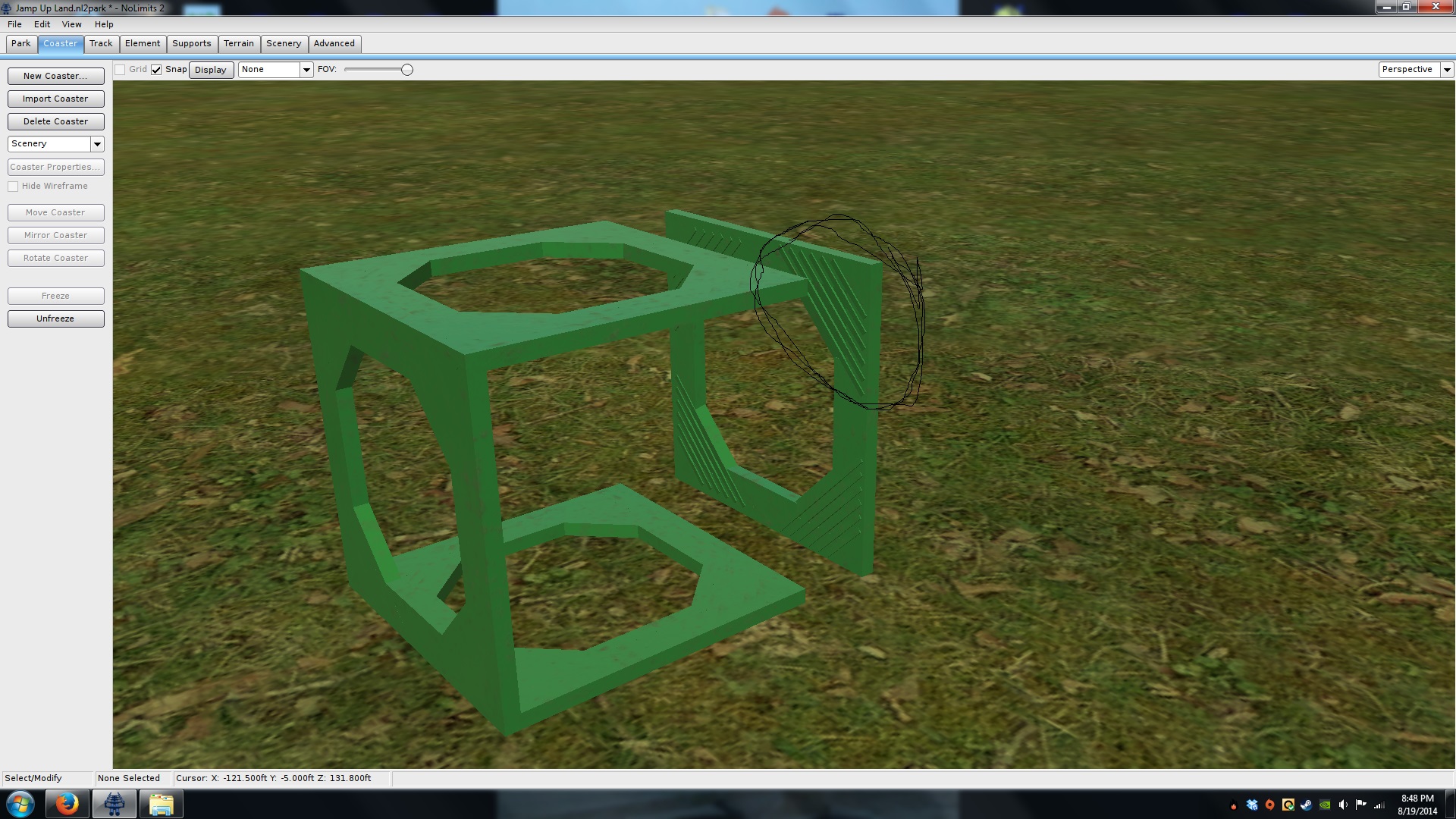1456x819 pixels.
Task: Click the Origin tray icon
Action: point(1270,805)
